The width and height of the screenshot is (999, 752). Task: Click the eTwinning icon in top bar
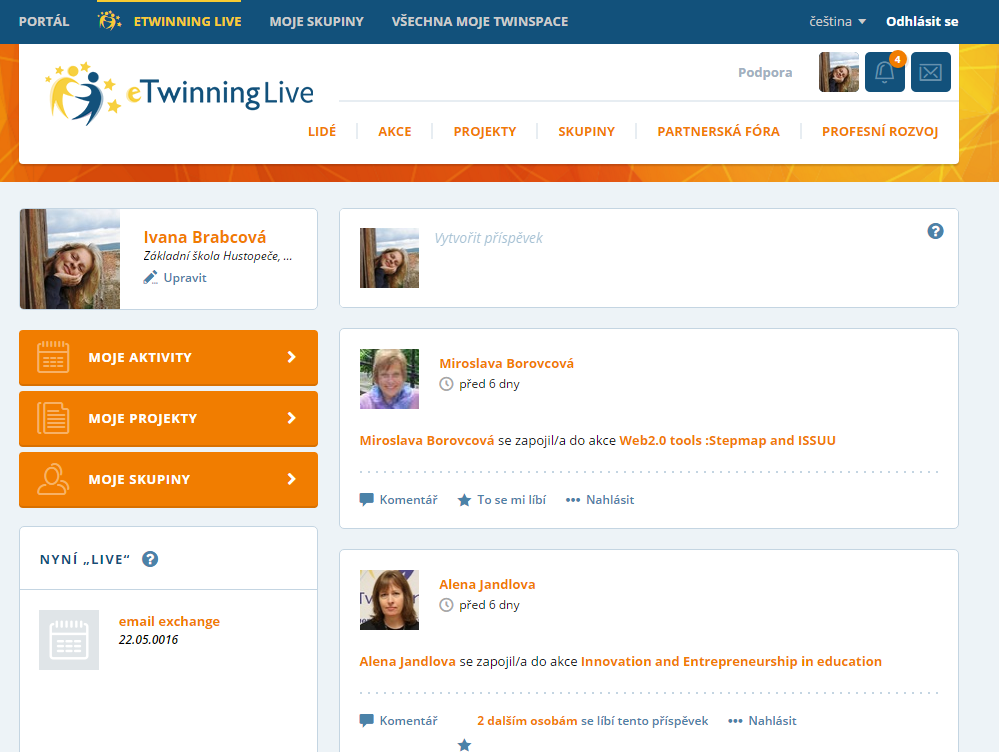point(110,21)
